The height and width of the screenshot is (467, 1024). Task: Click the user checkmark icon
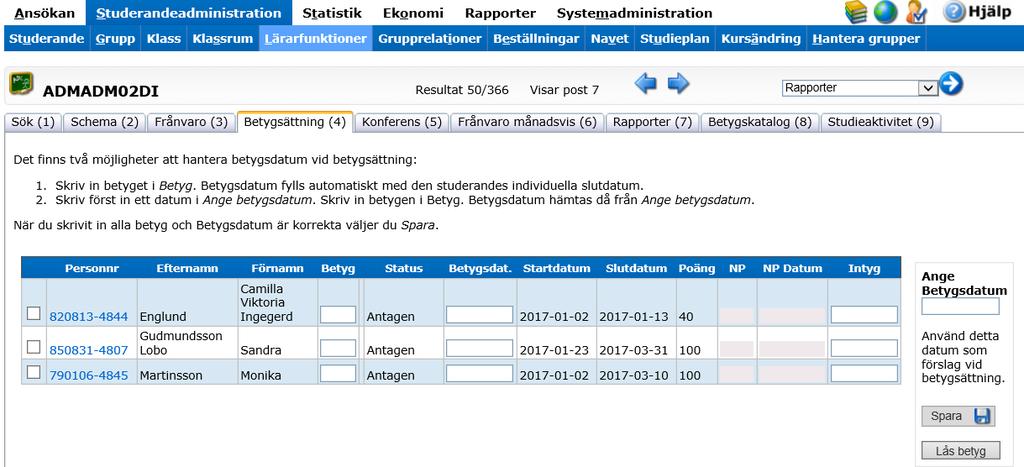916,12
